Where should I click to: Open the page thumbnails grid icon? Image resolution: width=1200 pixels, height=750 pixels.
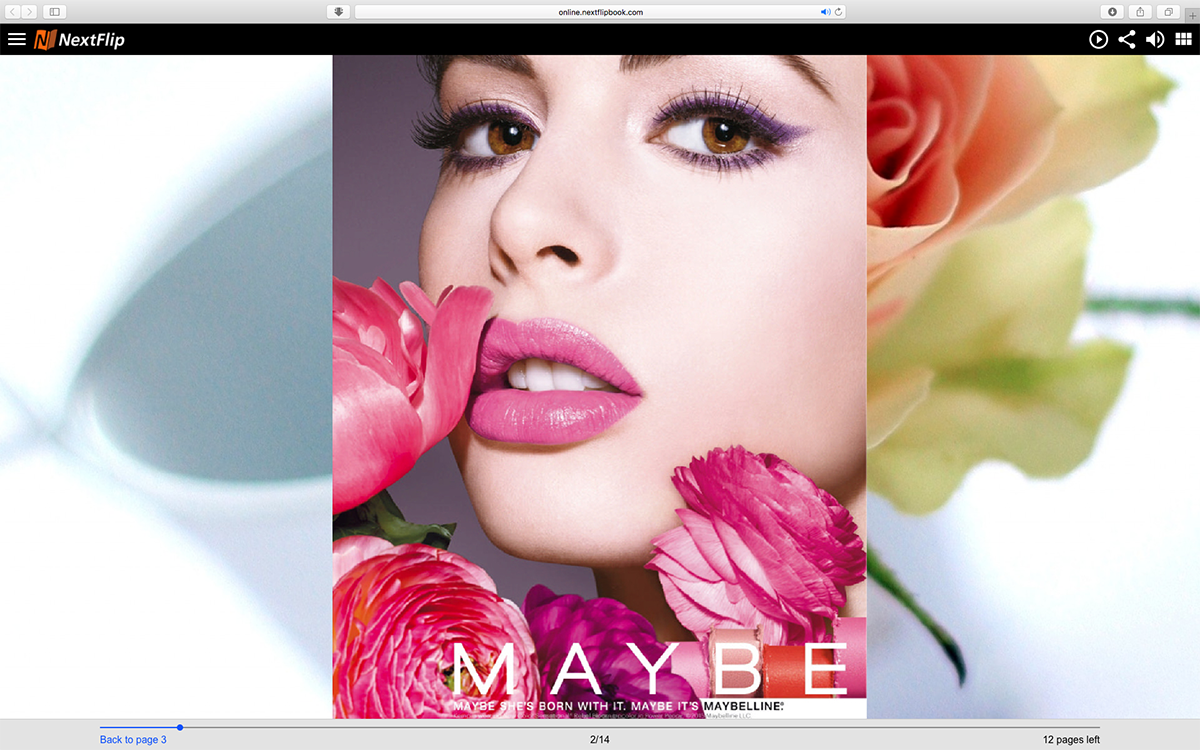coord(1185,39)
